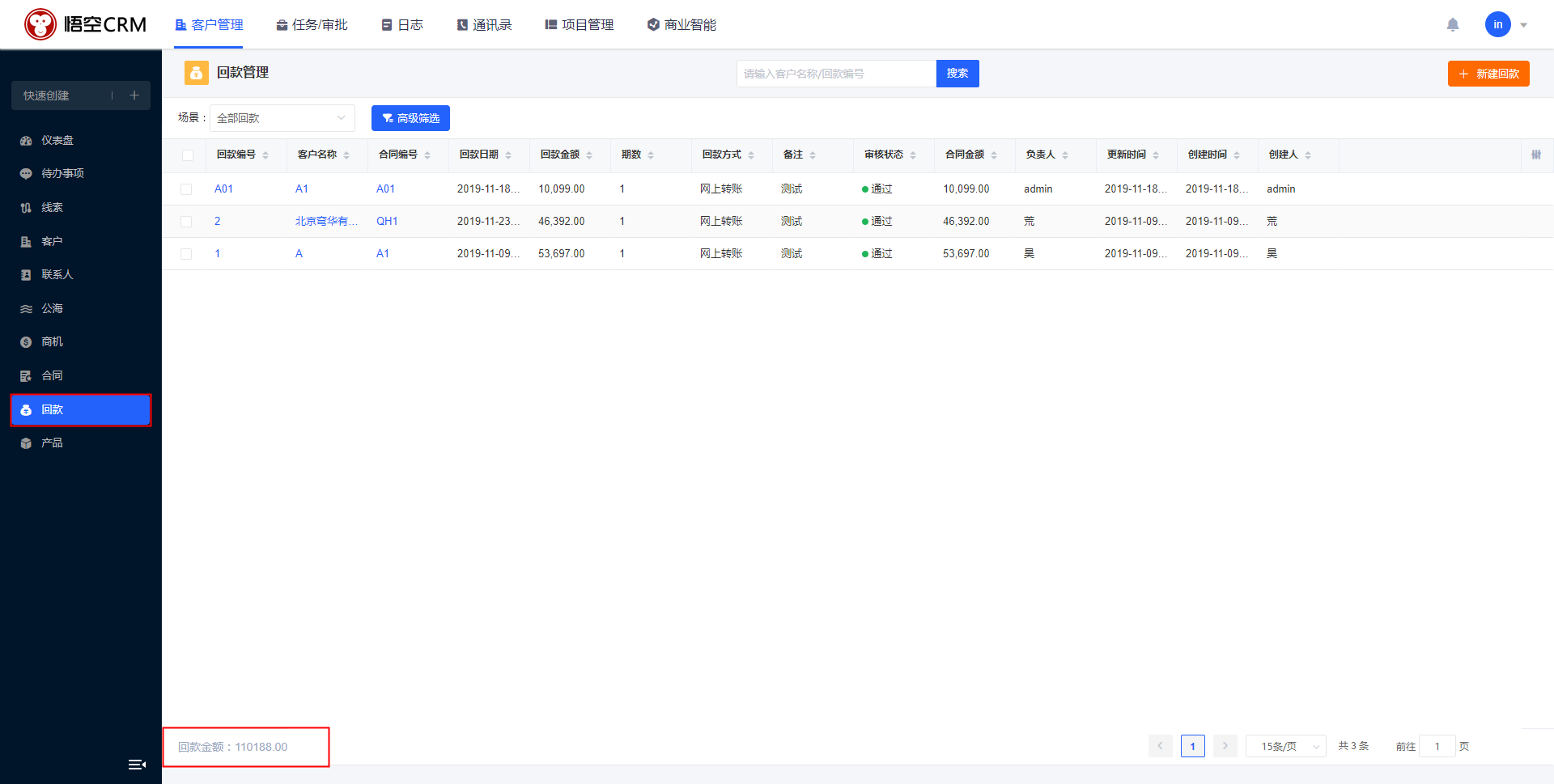The image size is (1554, 784).
Task: Check the checkbox for row A01
Action: (x=186, y=189)
